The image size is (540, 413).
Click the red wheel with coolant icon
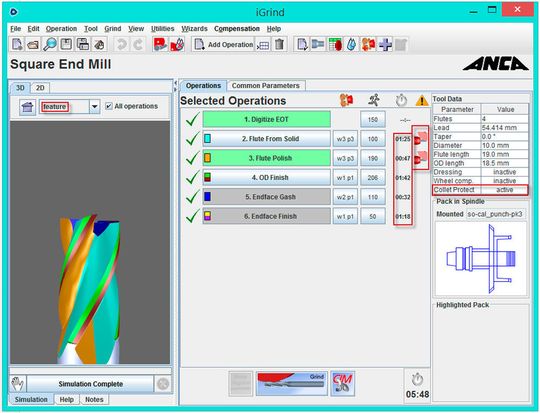click(177, 45)
